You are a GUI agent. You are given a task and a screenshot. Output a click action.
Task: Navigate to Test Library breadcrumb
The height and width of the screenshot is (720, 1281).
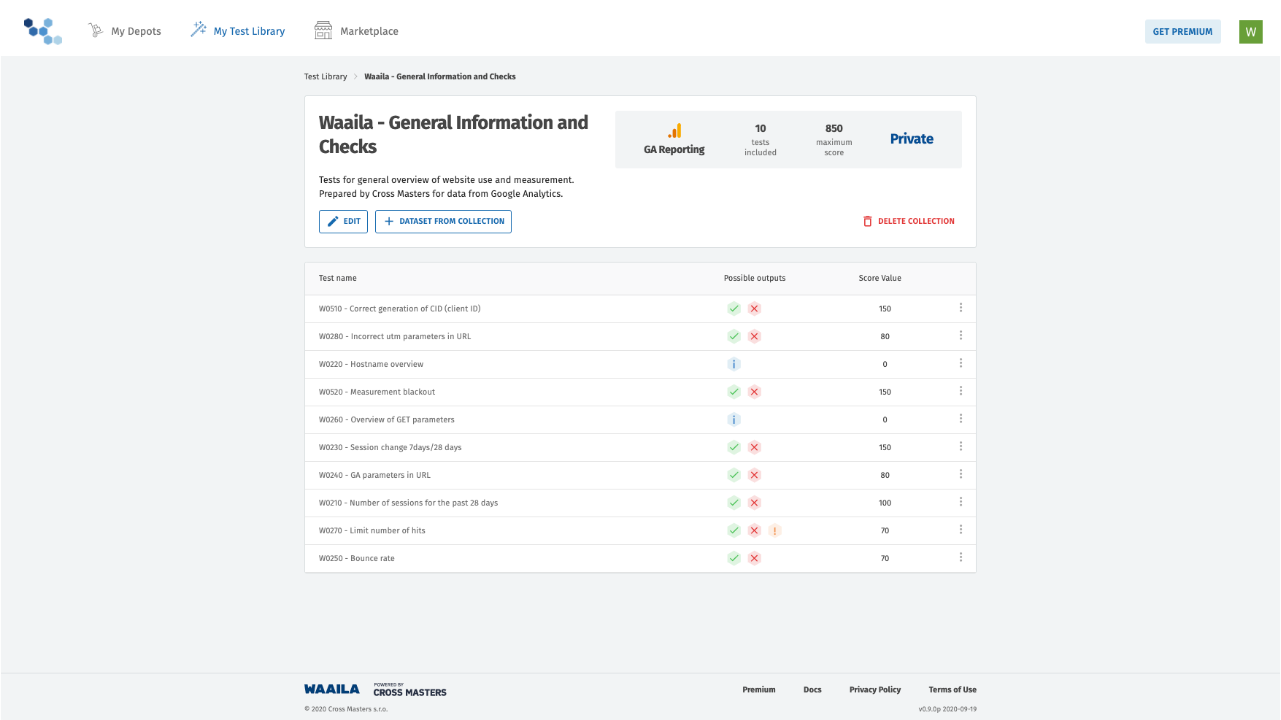326,76
